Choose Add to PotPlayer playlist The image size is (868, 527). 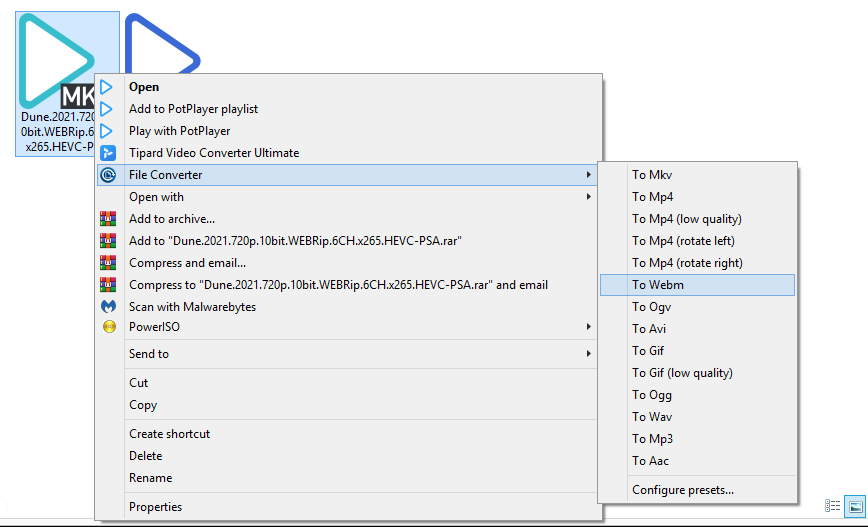tap(193, 109)
